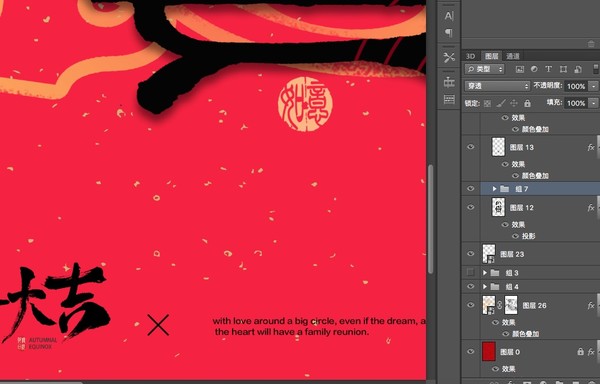Open the crossed tools presets panel icon
This screenshot has height=384, width=600.
(x=449, y=57)
